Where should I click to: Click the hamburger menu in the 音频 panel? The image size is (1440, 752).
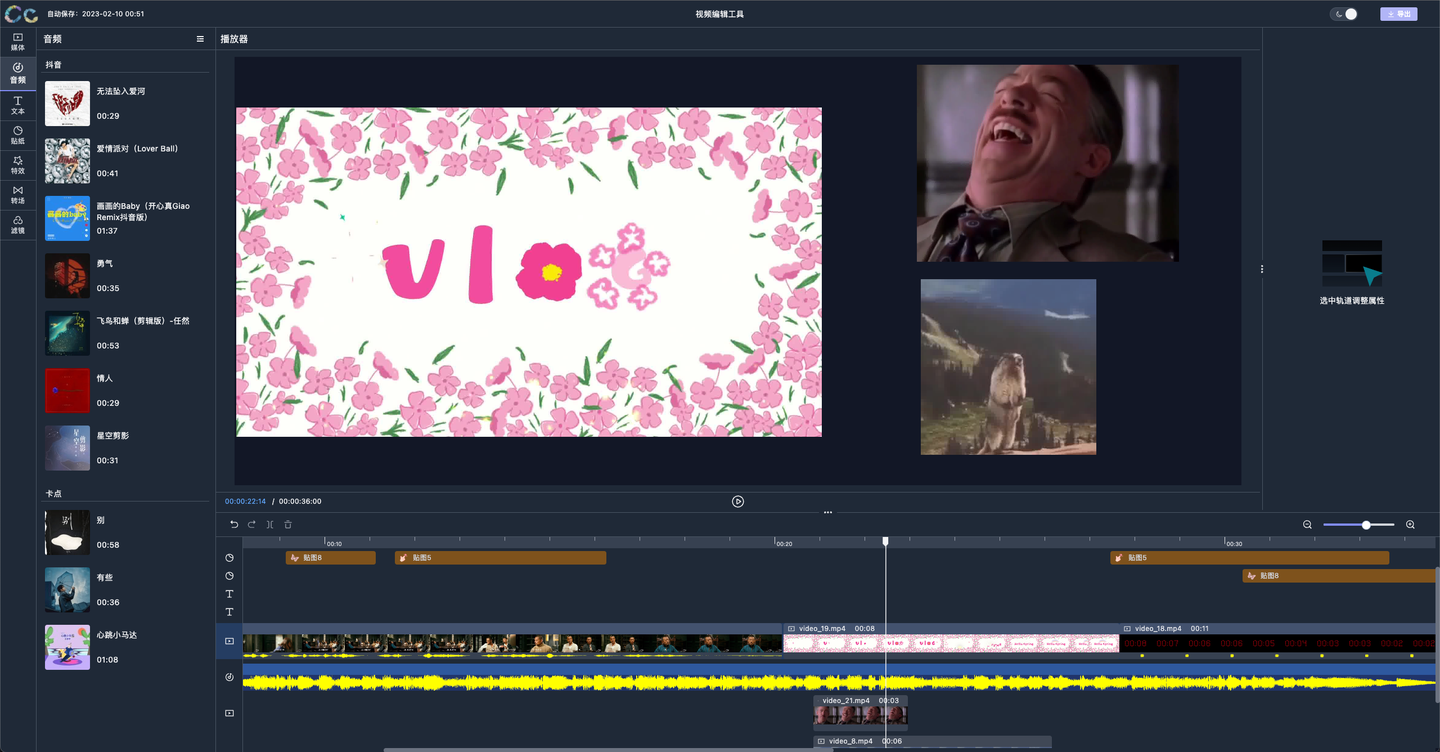pos(199,38)
